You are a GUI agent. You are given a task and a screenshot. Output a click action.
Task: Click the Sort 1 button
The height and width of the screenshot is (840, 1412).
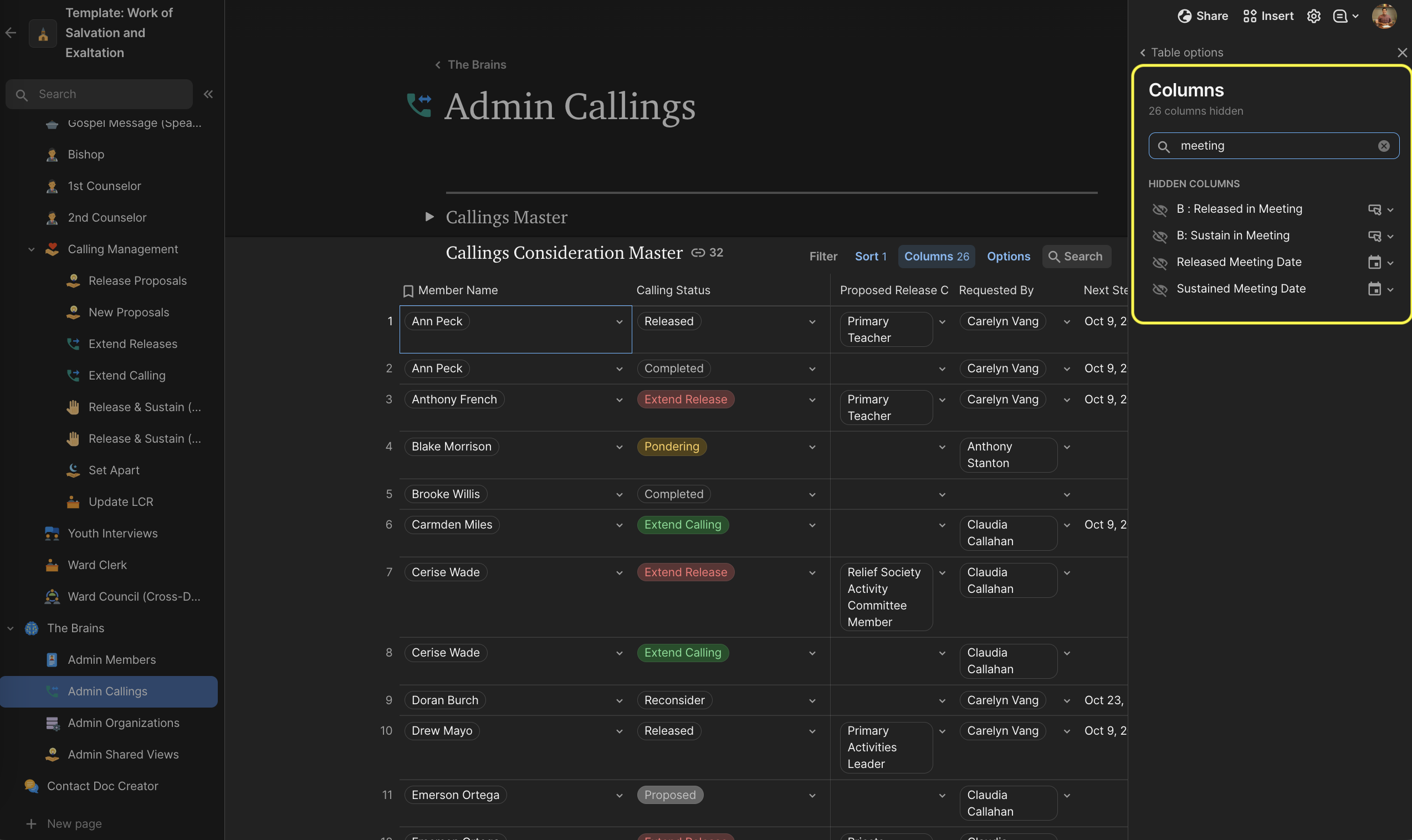(x=871, y=257)
